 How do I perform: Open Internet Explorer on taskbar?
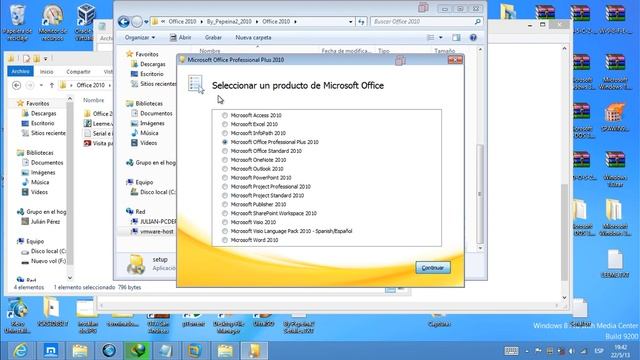(x=20, y=350)
